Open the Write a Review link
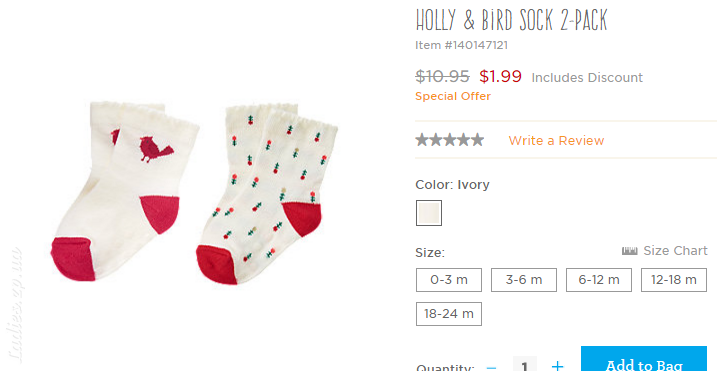 click(x=556, y=140)
